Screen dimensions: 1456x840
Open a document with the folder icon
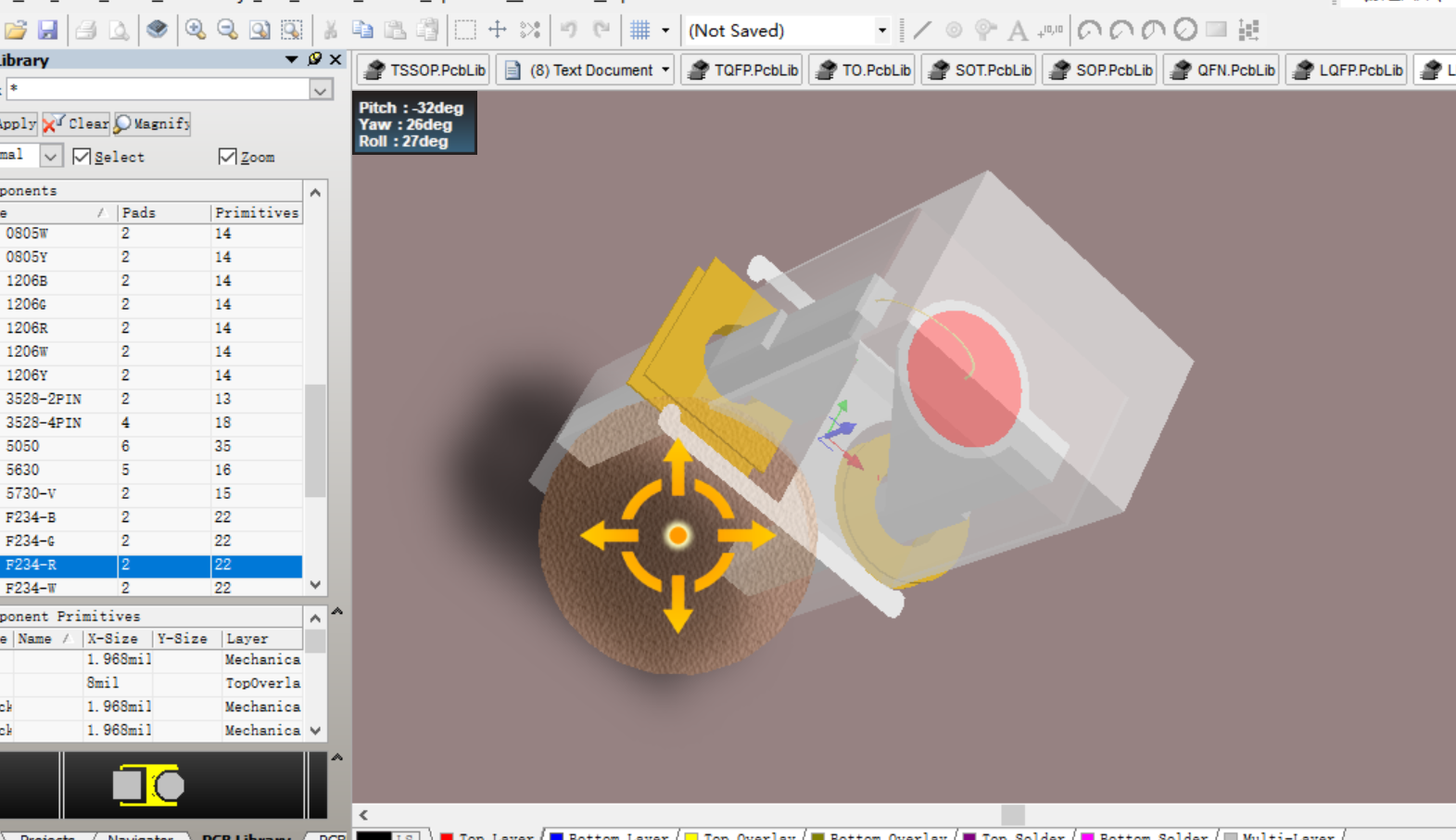pos(16,31)
